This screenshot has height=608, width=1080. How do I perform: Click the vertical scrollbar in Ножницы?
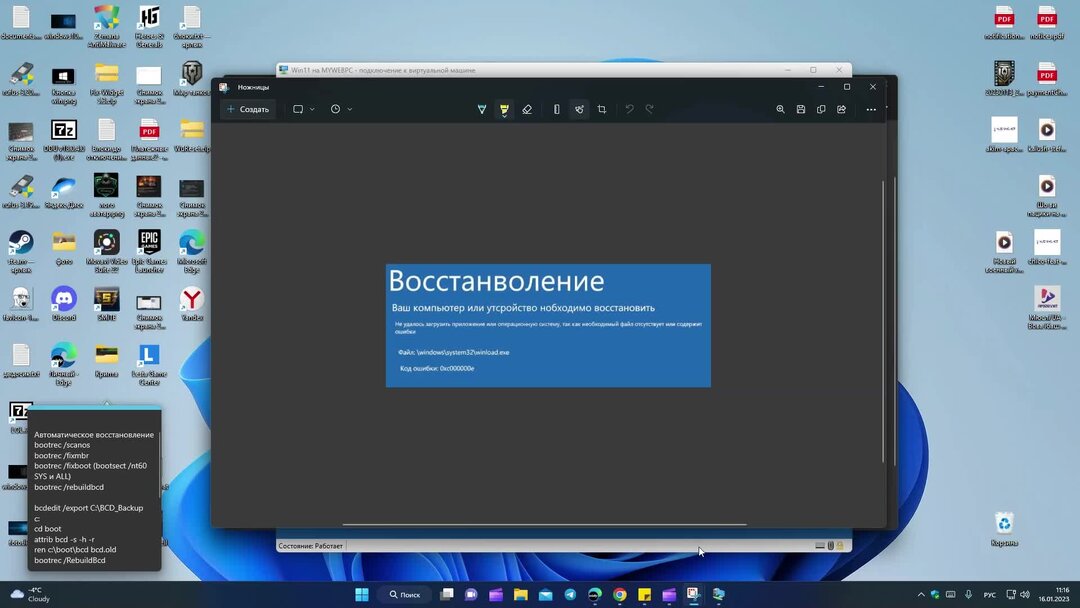883,321
